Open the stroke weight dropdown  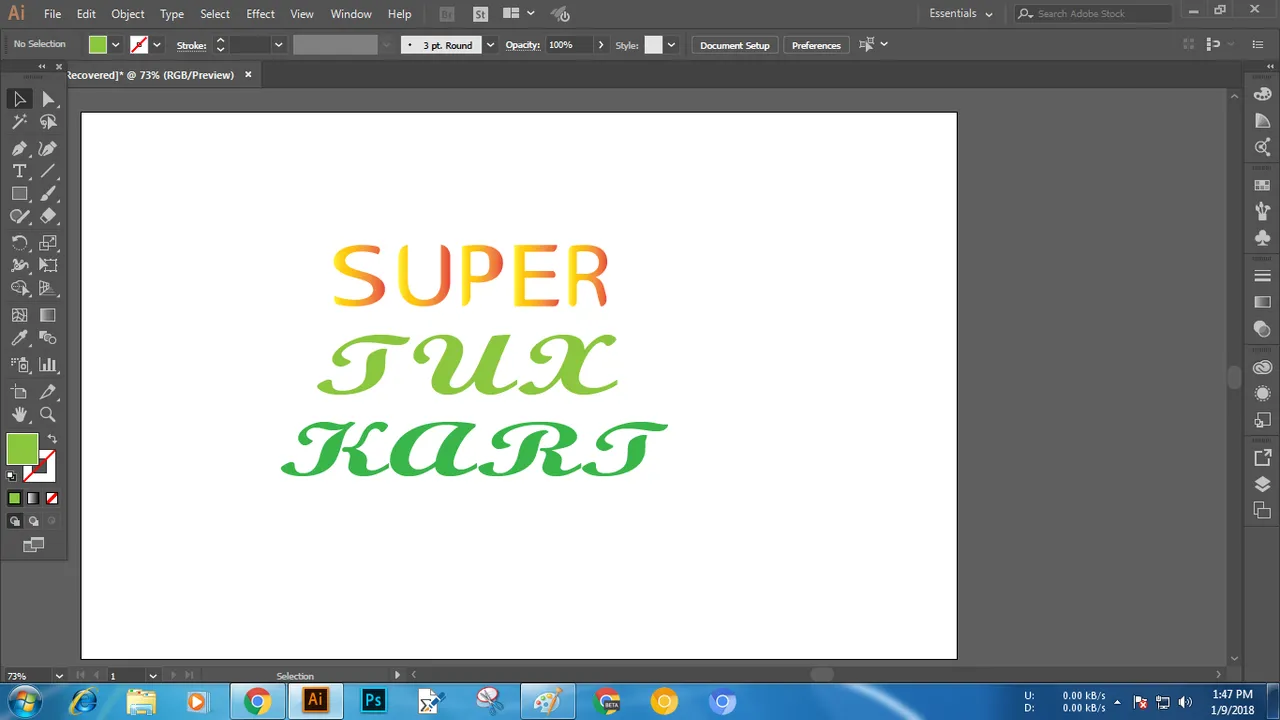click(279, 45)
